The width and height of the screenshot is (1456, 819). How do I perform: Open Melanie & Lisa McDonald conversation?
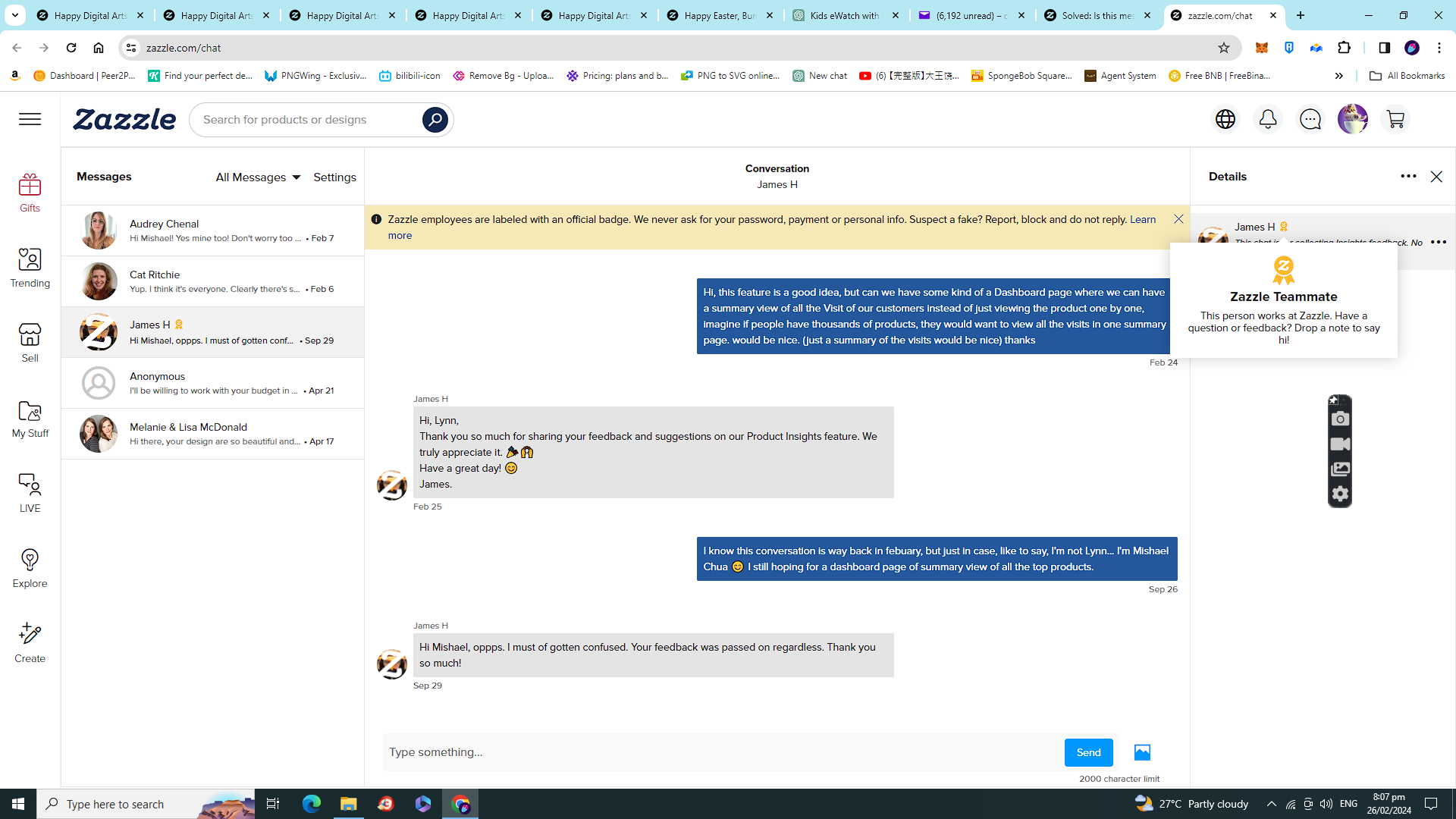click(212, 434)
